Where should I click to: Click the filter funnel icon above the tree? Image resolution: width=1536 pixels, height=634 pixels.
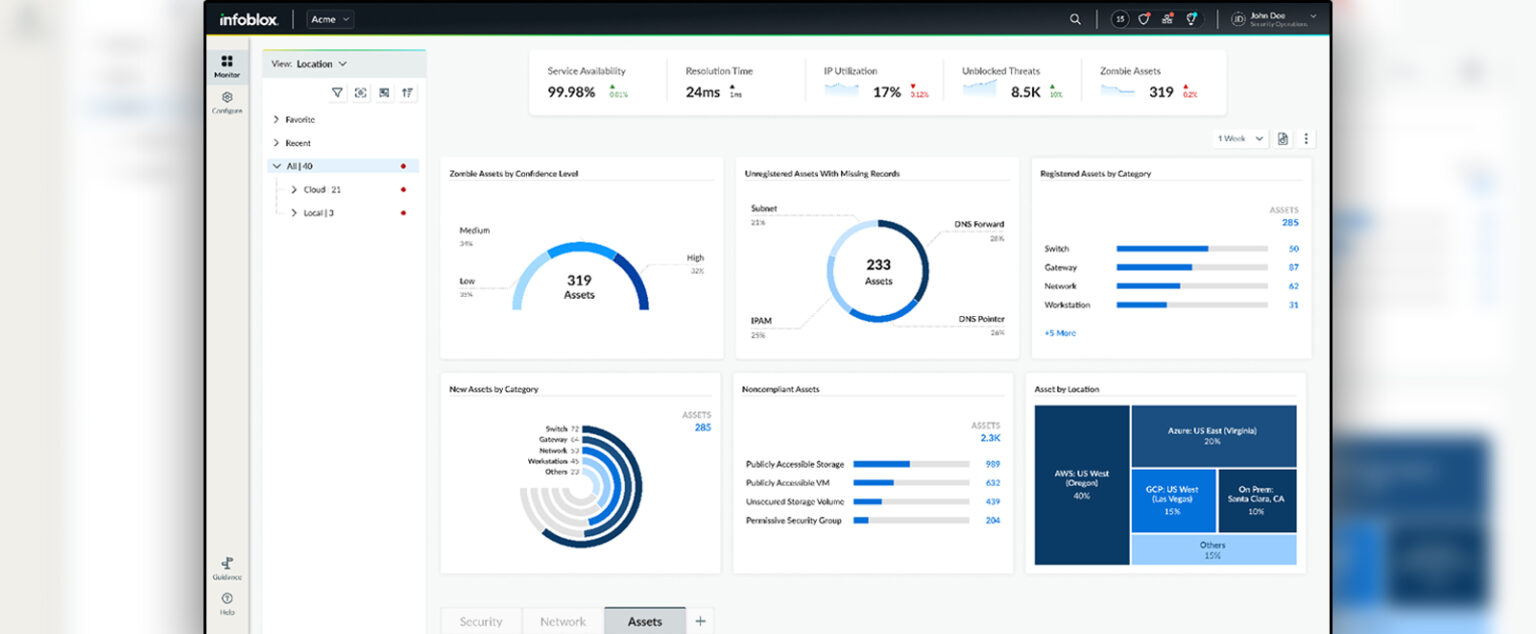(339, 92)
